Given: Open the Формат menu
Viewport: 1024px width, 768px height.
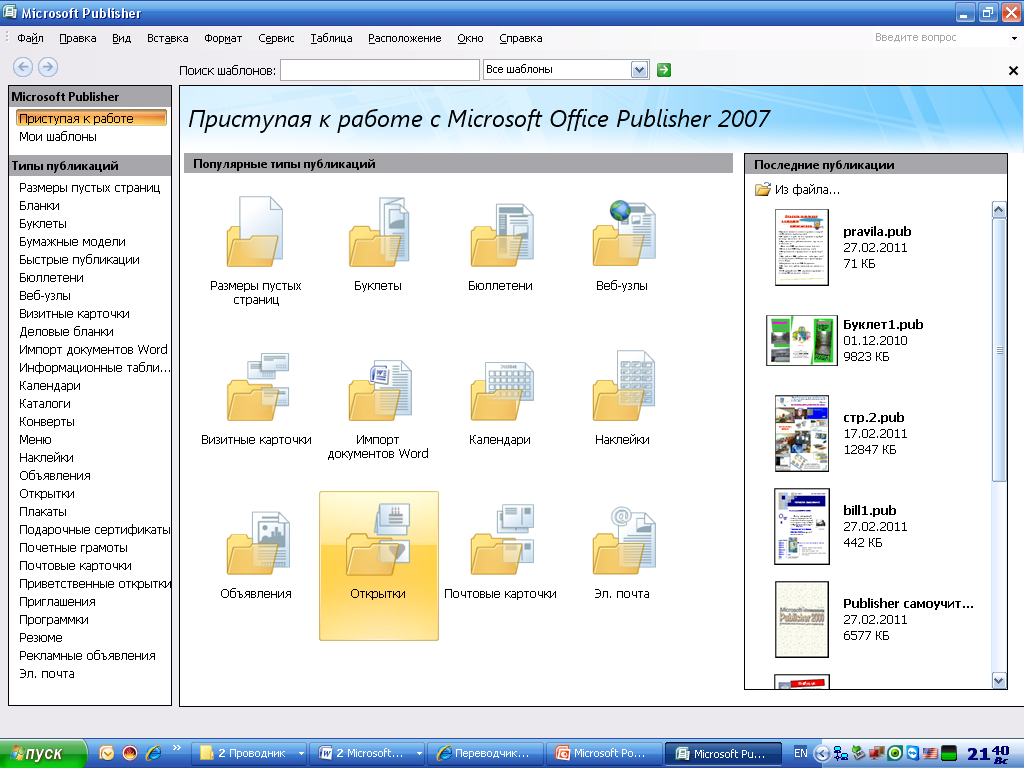Looking at the screenshot, I should click(x=223, y=38).
